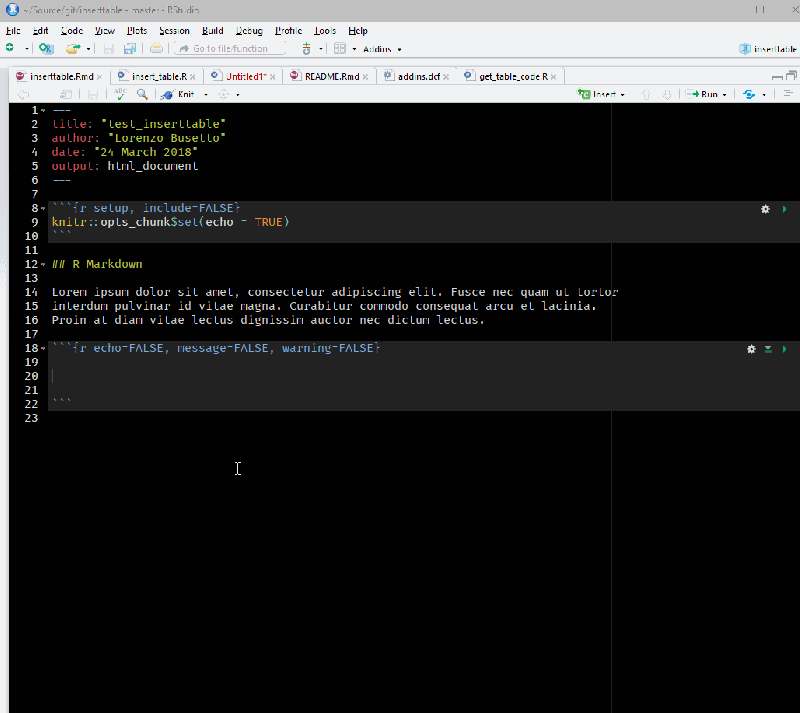Open Find/Replace using the magnifier icon
Image resolution: width=800 pixels, height=713 pixels.
(141, 94)
